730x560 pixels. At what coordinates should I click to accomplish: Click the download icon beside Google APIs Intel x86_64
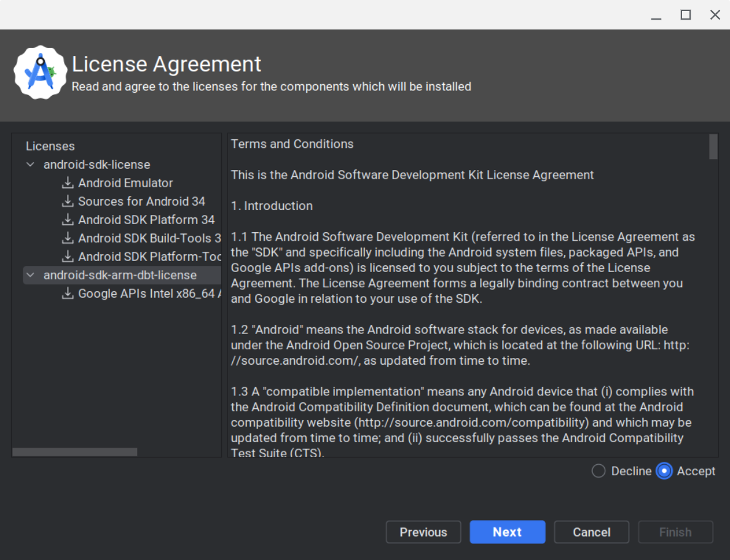68,293
